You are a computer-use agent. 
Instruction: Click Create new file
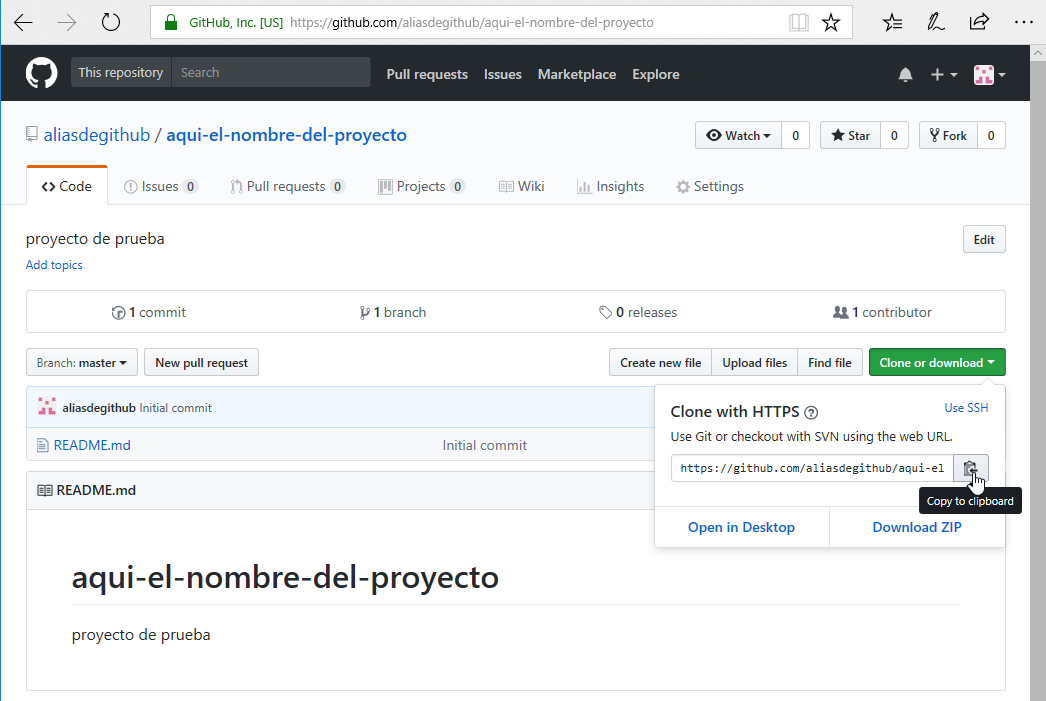660,363
